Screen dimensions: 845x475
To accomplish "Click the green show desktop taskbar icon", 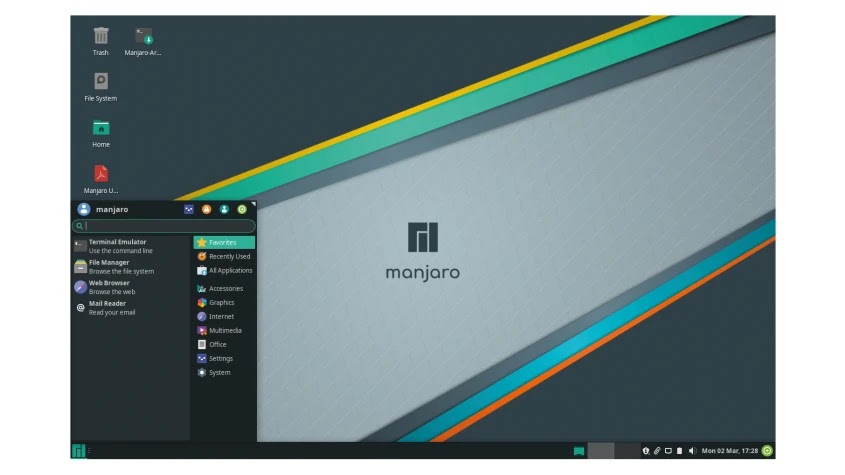I will 579,451.
